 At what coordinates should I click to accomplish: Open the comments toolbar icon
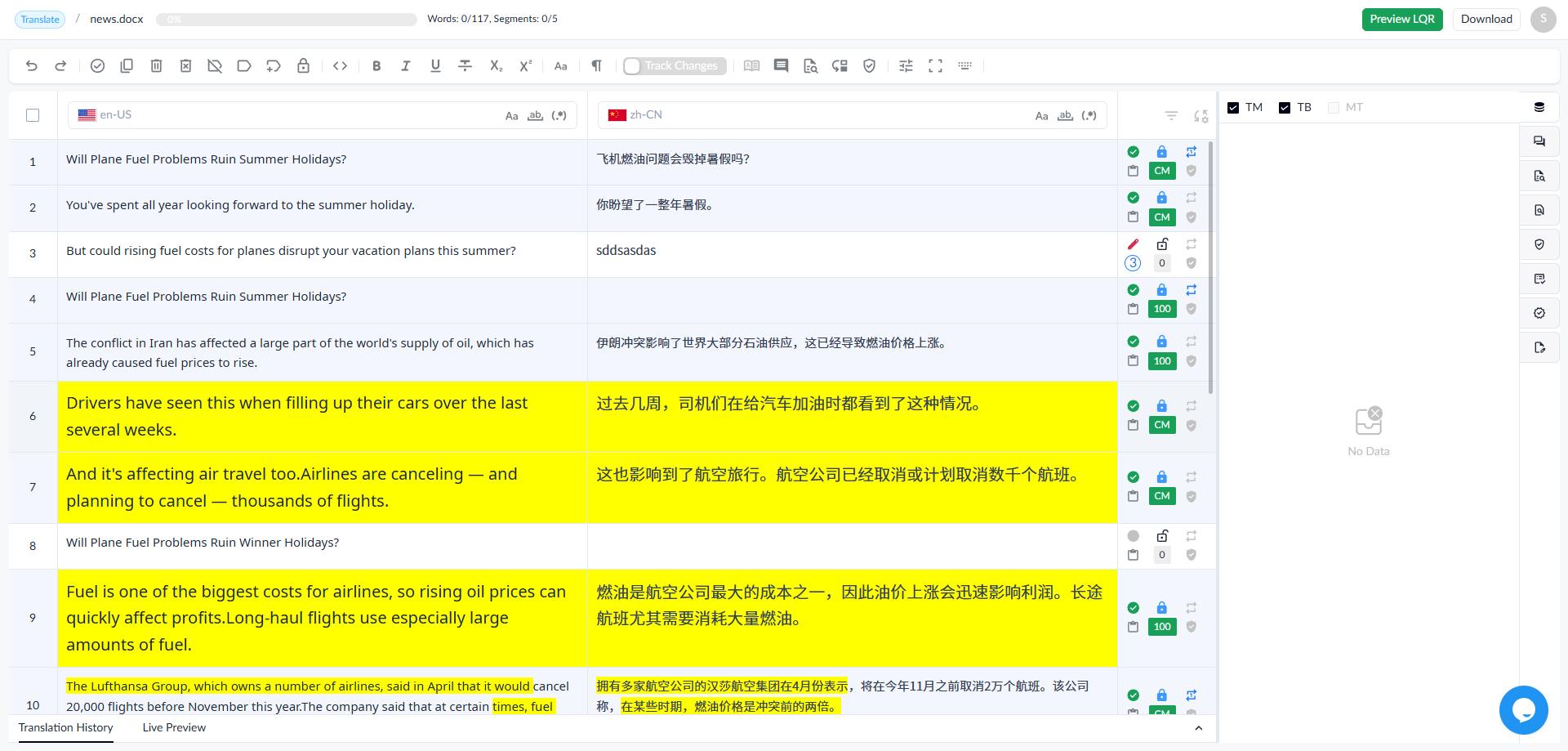[782, 66]
